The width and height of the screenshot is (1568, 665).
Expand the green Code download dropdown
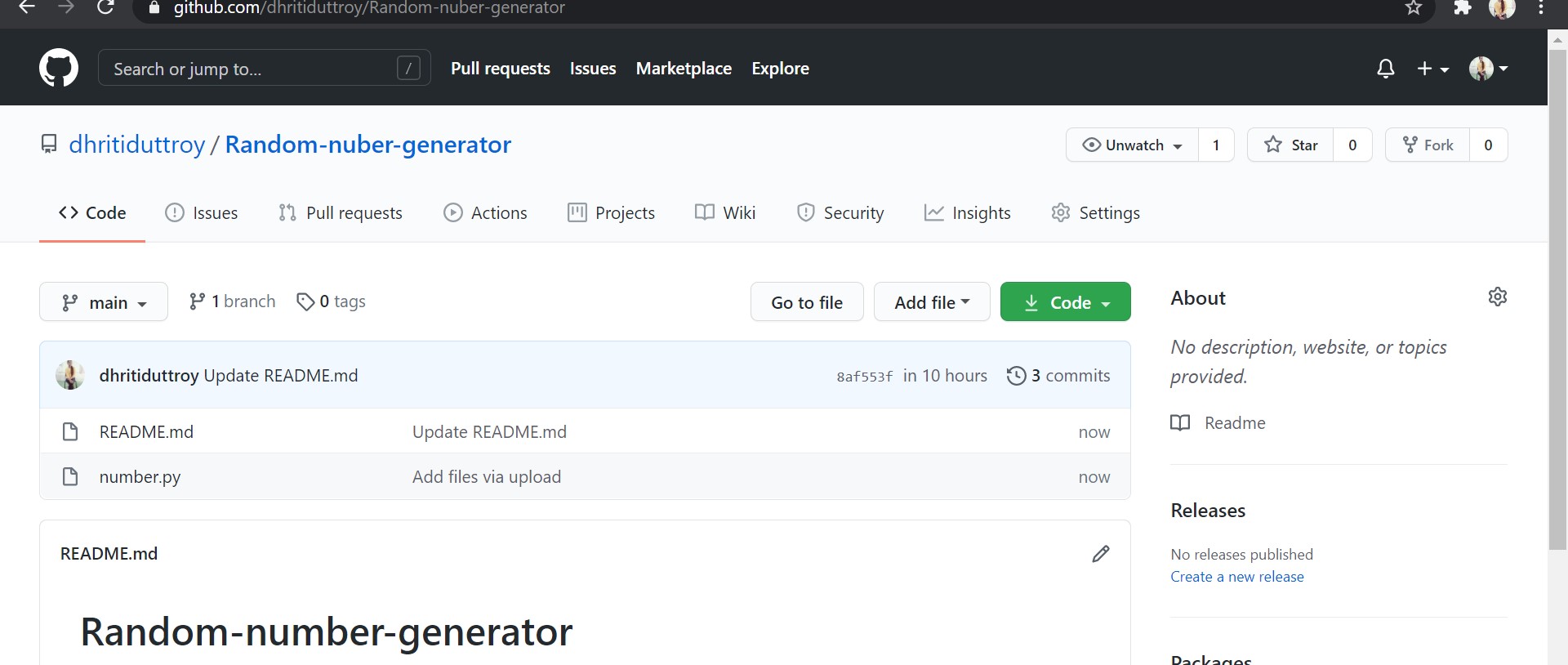click(1065, 302)
